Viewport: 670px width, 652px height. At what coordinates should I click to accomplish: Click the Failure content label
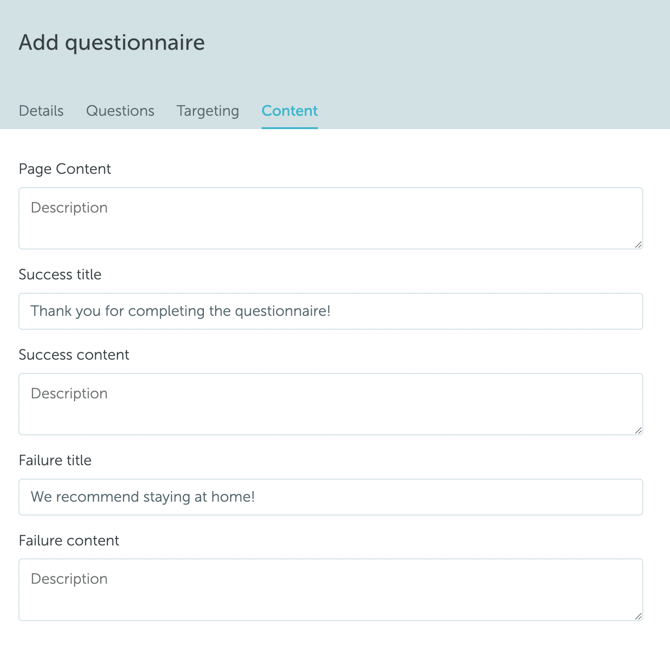(69, 541)
